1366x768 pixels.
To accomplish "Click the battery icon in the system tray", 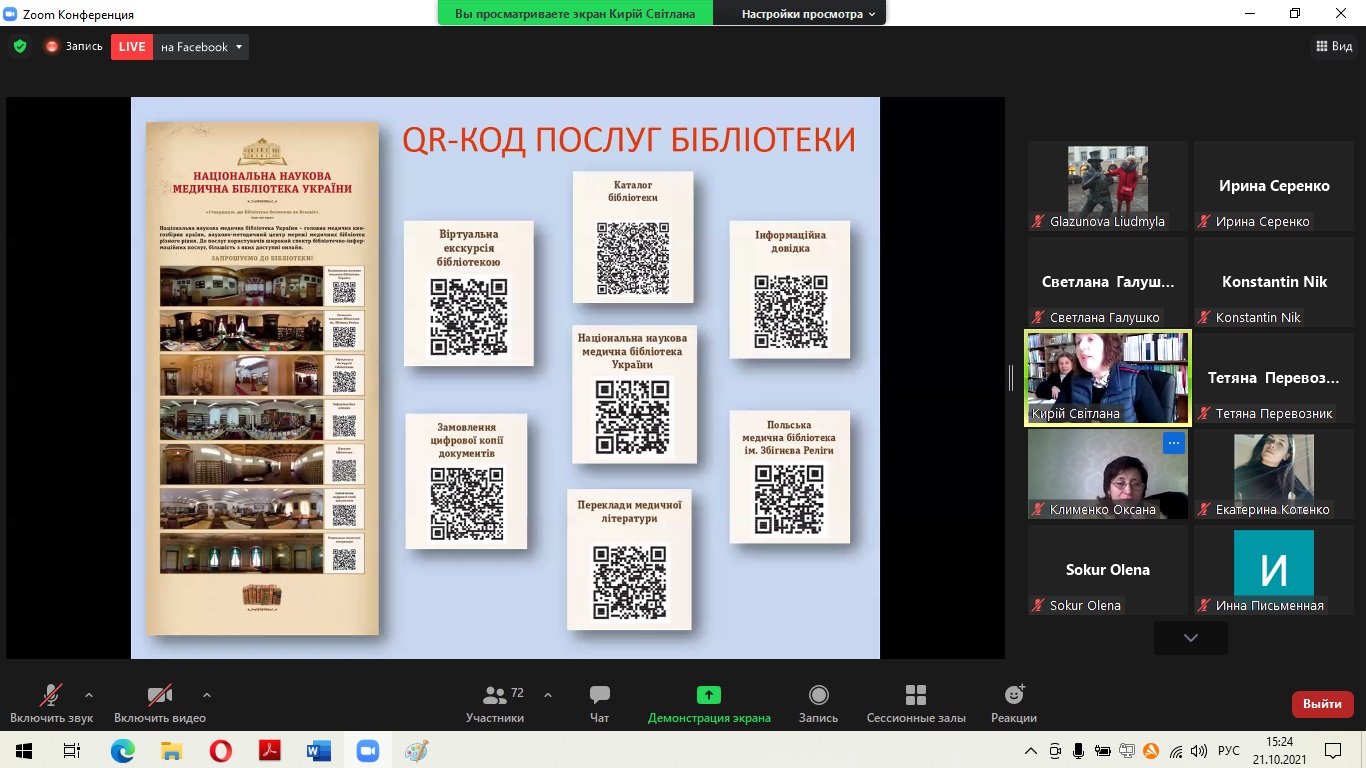I will pos(1103,751).
